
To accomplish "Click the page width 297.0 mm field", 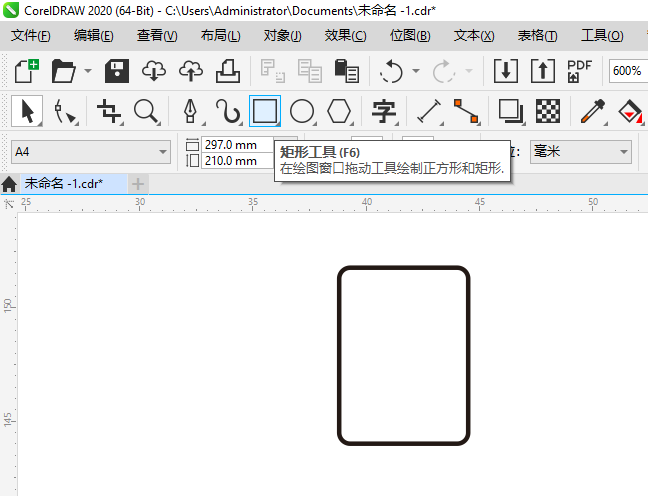I will point(237,145).
